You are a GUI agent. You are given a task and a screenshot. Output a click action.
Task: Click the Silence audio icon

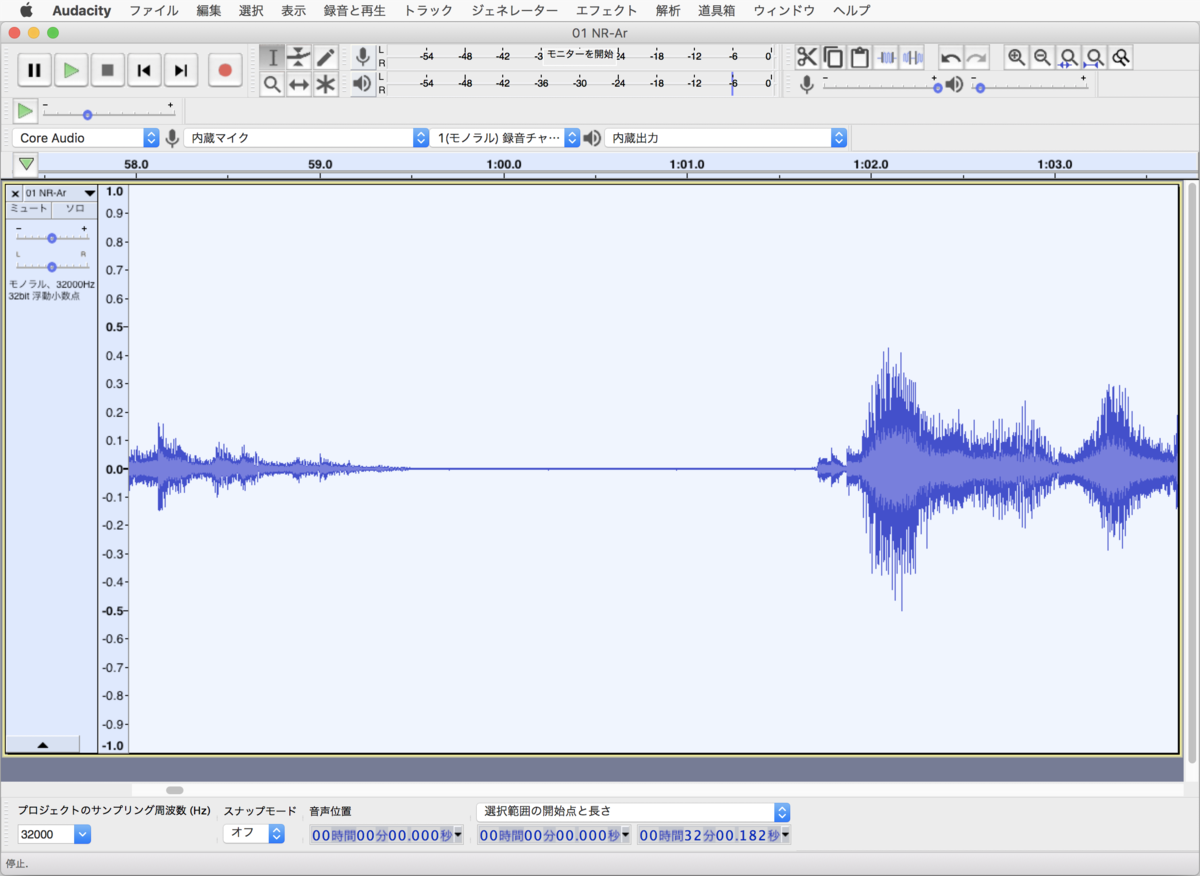(912, 58)
